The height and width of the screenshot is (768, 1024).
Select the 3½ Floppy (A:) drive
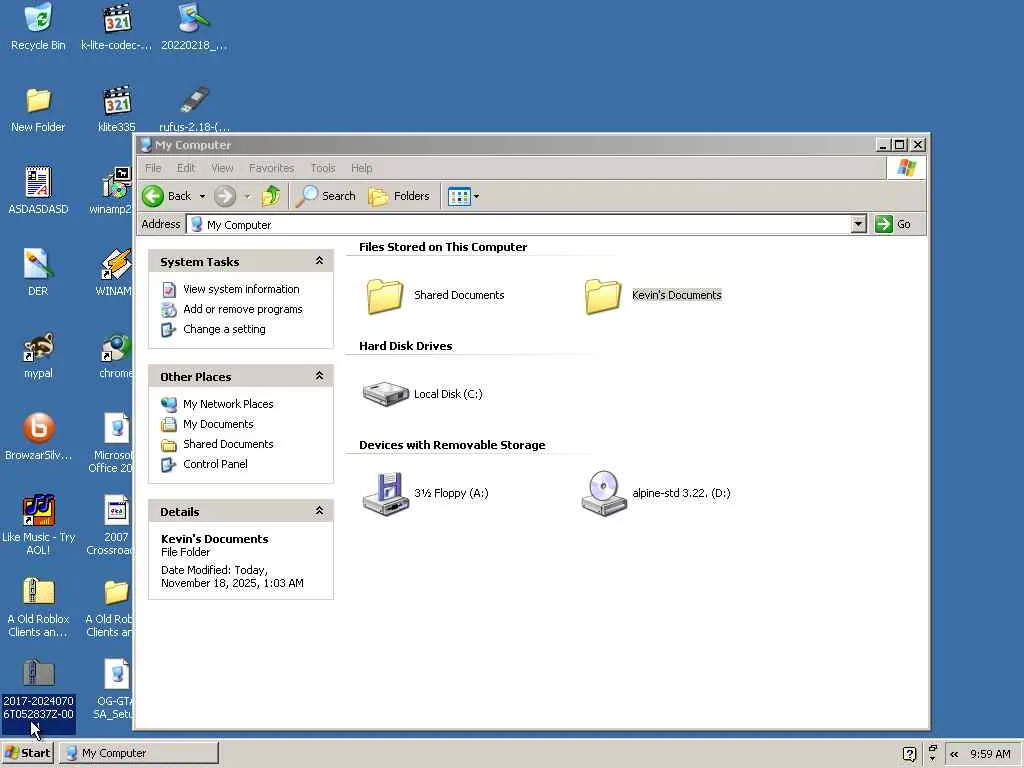385,494
